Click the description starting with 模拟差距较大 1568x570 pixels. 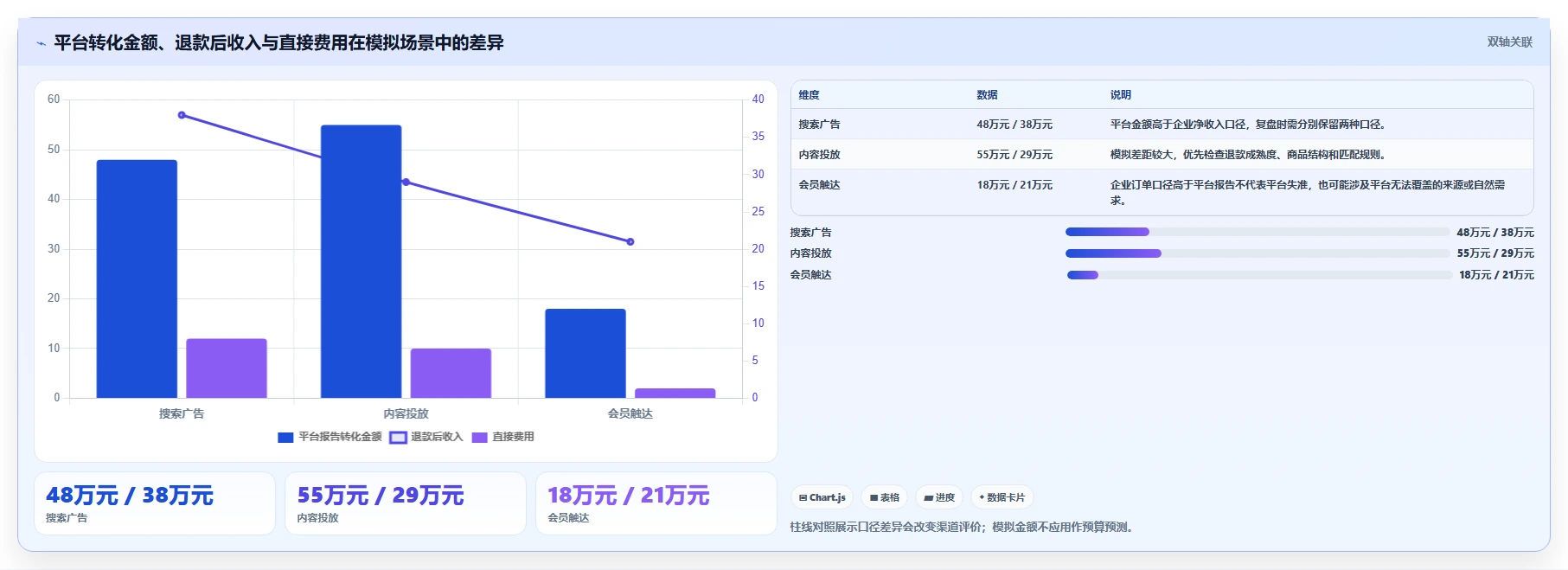tap(1250, 155)
